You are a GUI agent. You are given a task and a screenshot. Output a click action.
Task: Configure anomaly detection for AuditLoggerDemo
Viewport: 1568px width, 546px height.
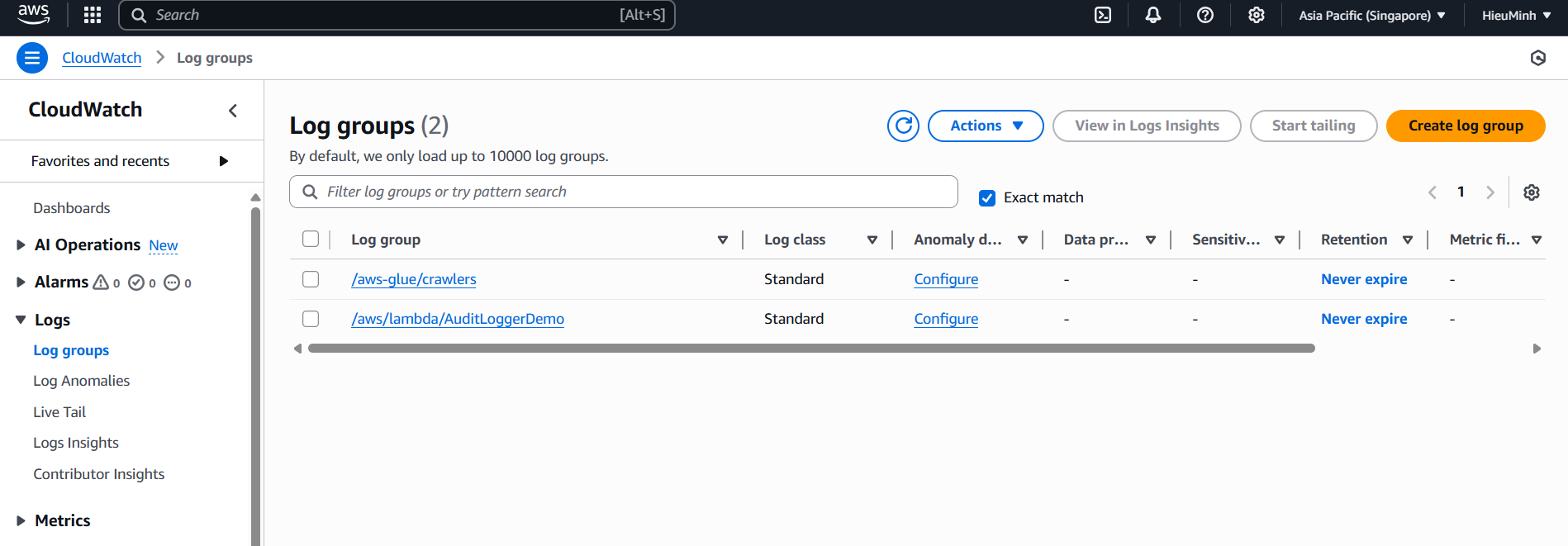click(x=946, y=319)
